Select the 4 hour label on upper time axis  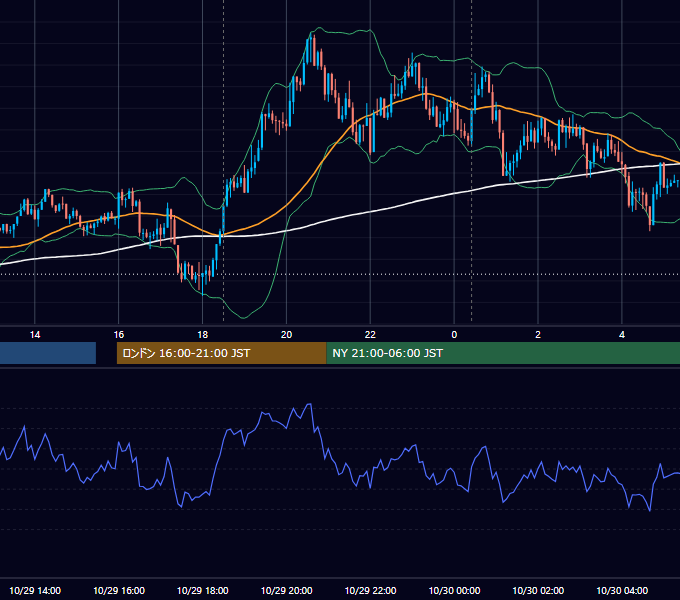pos(622,335)
